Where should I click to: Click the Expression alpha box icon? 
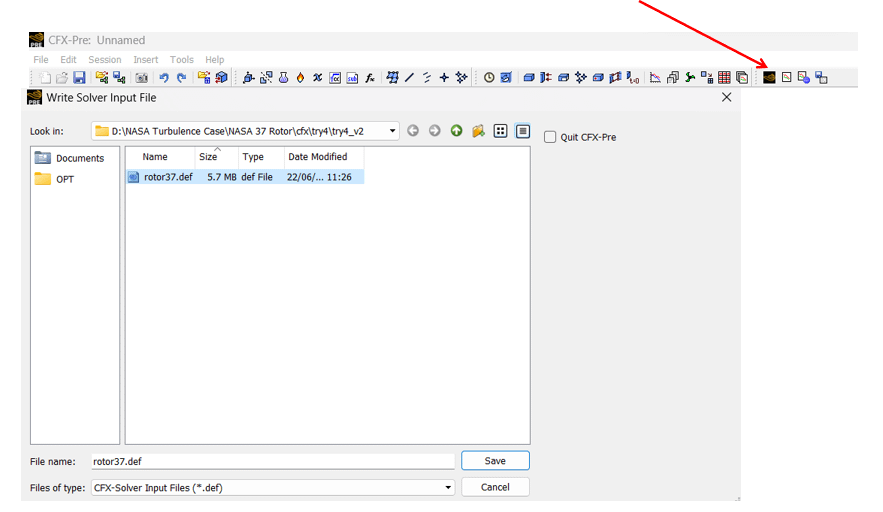335,78
